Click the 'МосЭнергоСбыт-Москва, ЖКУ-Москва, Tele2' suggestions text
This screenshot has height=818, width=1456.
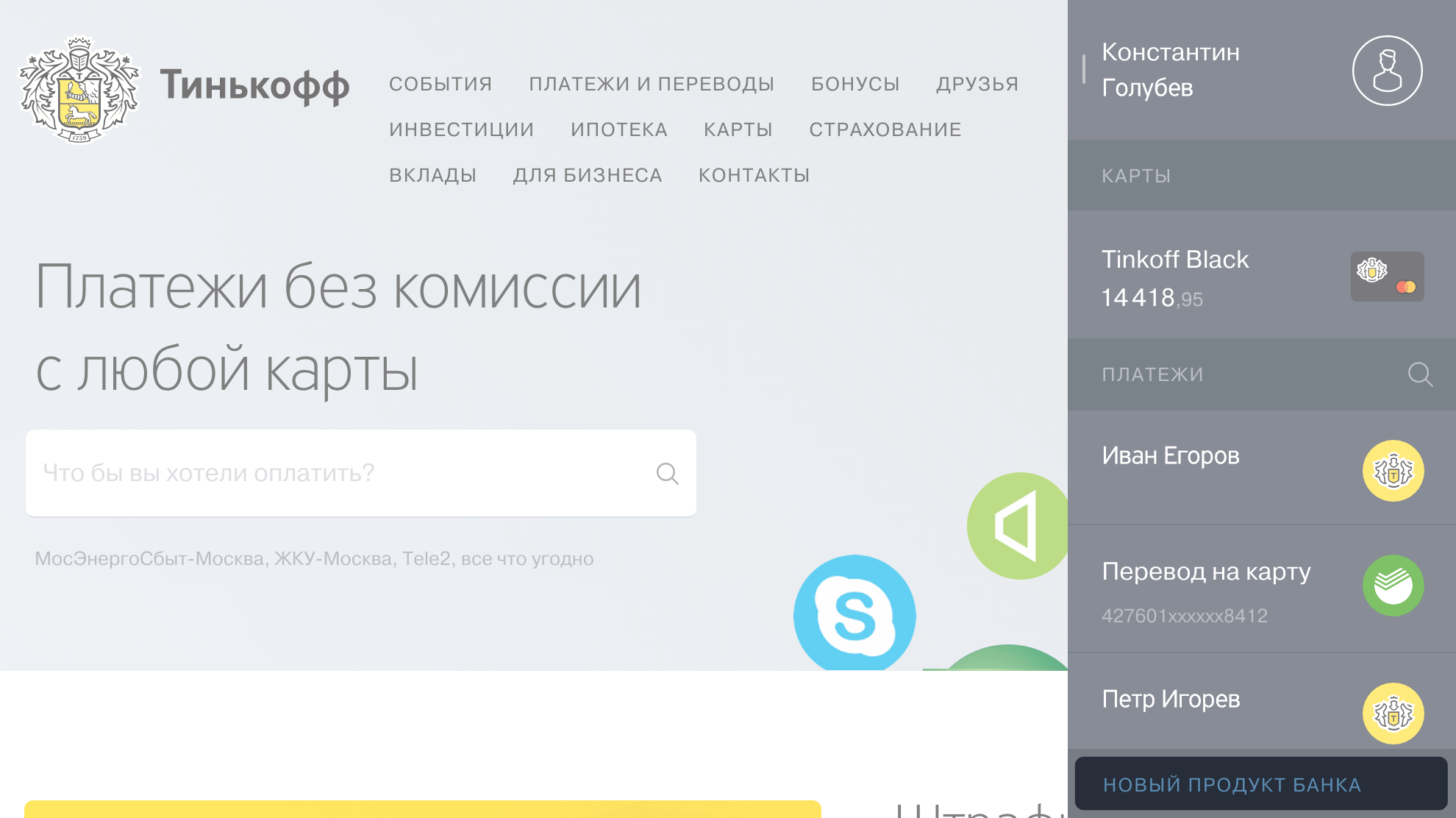(314, 559)
